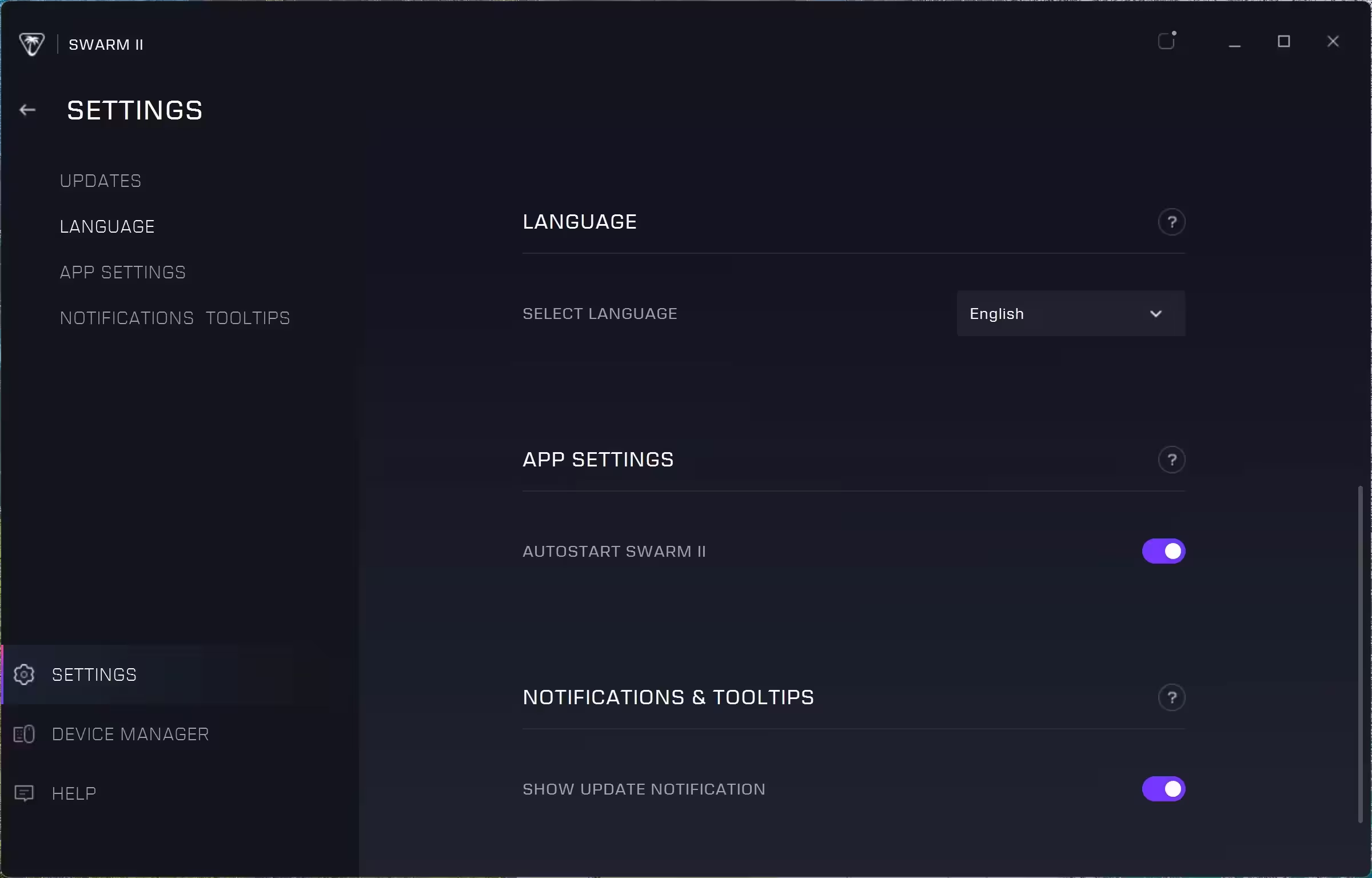This screenshot has height=878, width=1372.
Task: Click the chevron arrow beside English
Action: pos(1155,314)
